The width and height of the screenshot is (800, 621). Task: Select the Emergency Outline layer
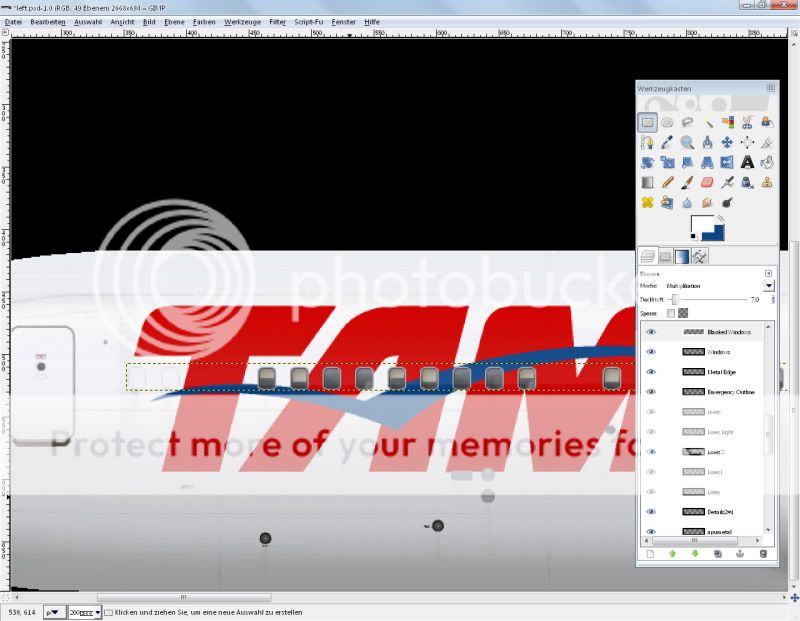(733, 392)
